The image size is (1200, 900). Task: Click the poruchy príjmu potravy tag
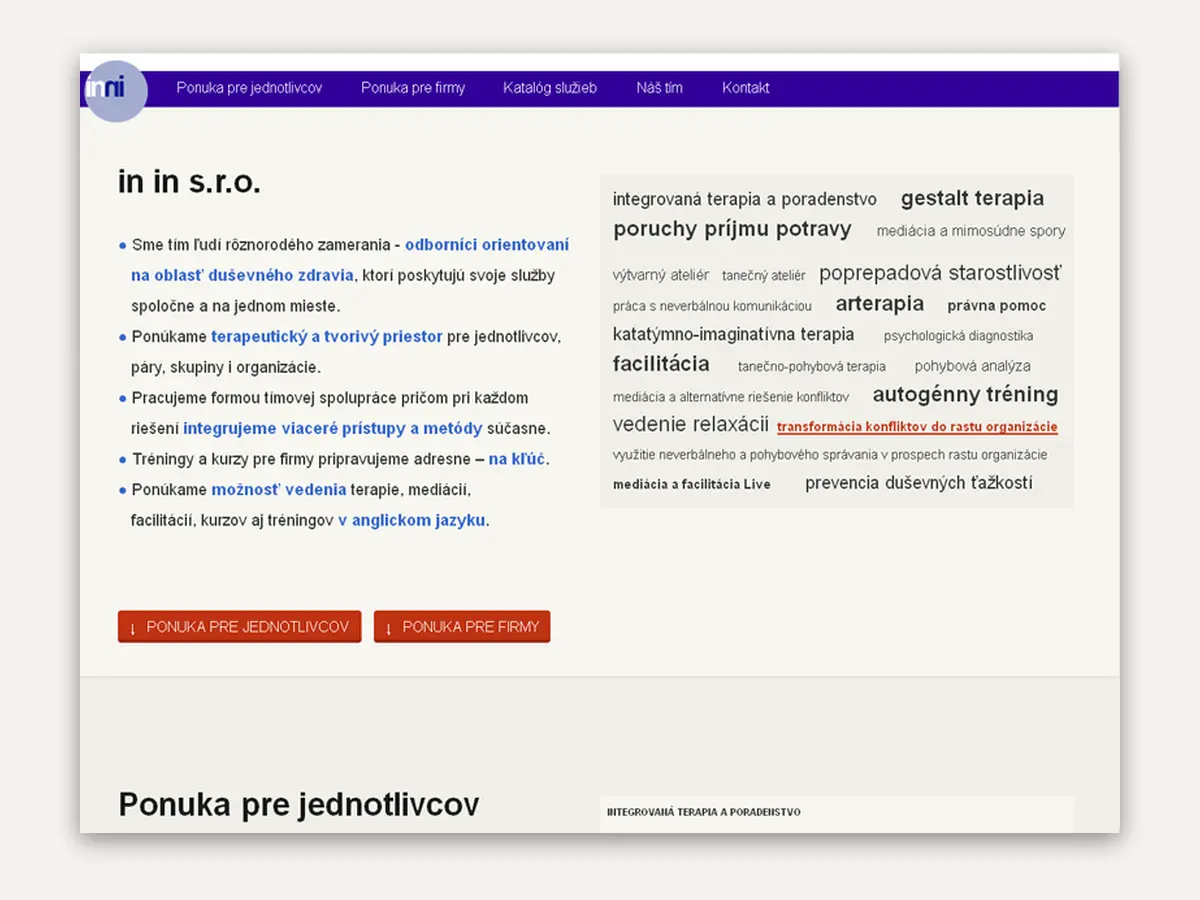point(732,229)
